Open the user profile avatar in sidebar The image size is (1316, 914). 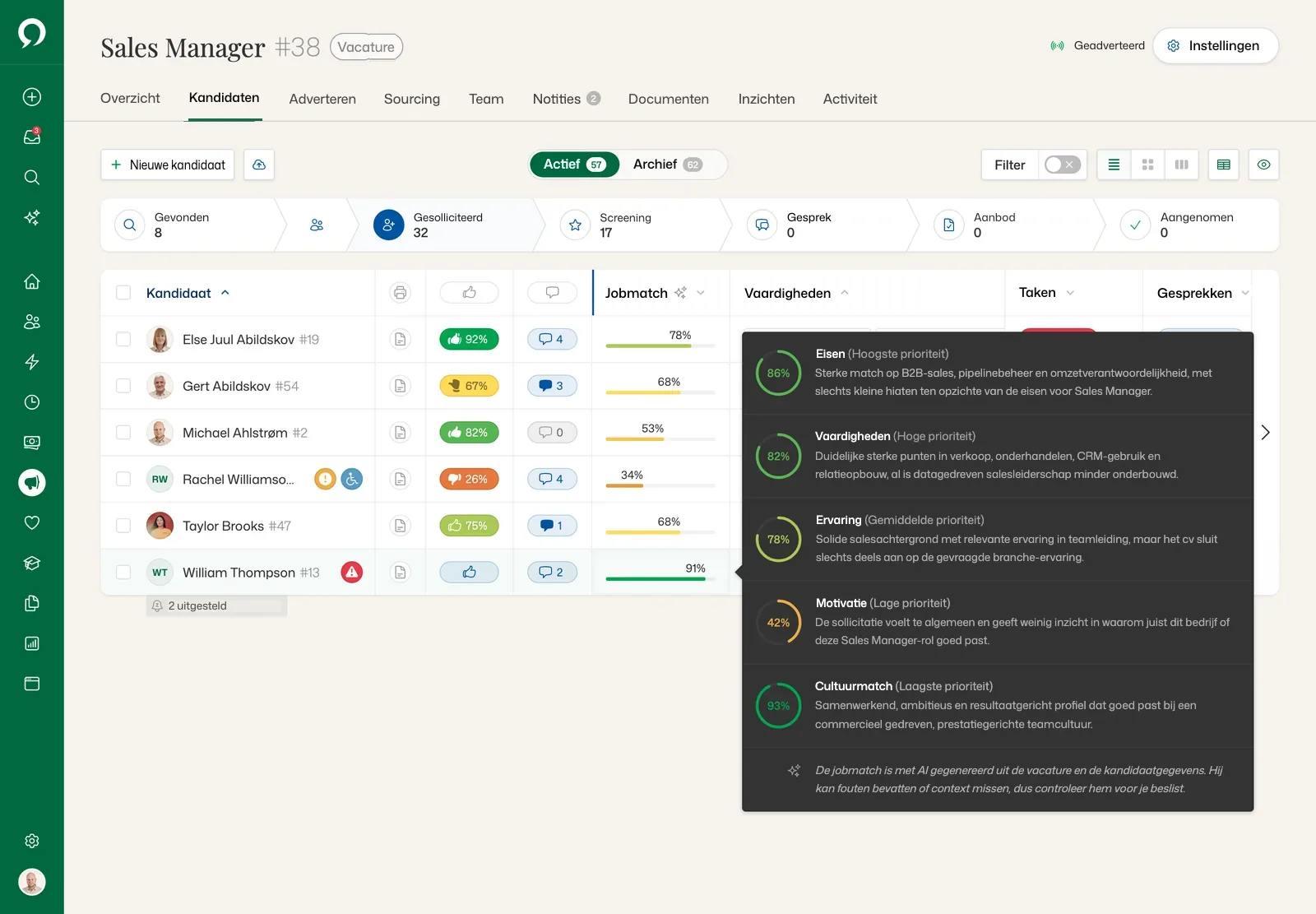[x=31, y=882]
